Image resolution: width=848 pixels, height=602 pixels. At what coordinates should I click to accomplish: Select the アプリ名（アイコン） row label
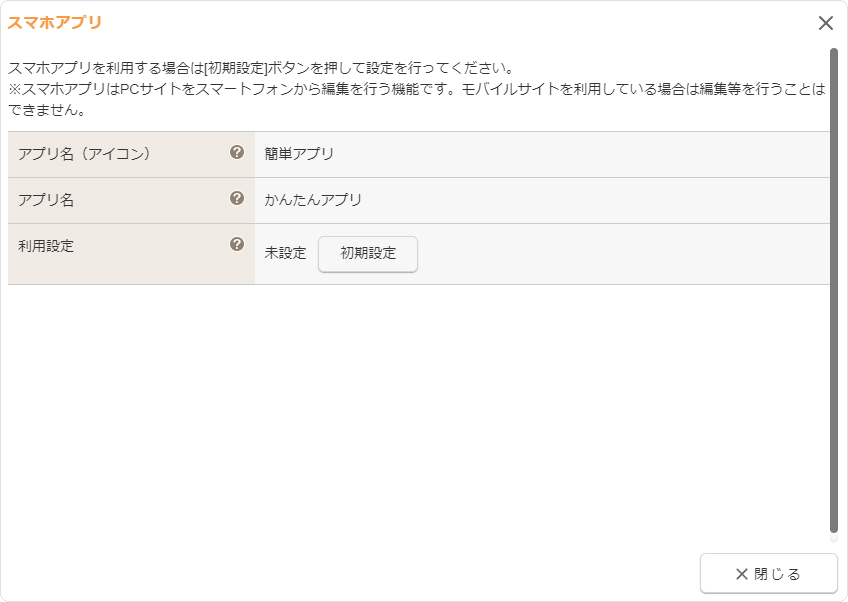(84, 154)
